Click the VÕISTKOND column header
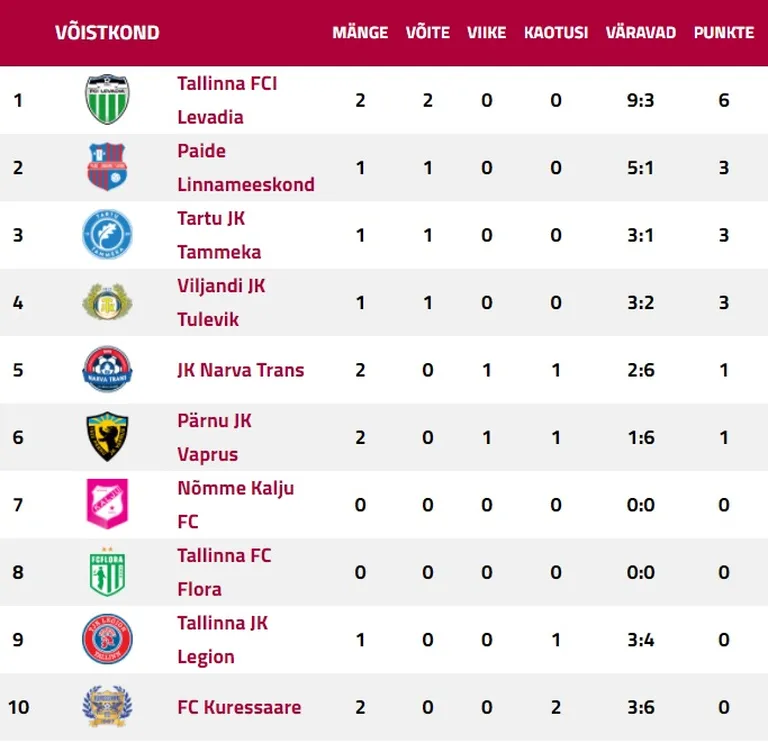The width and height of the screenshot is (768, 743). [x=107, y=32]
